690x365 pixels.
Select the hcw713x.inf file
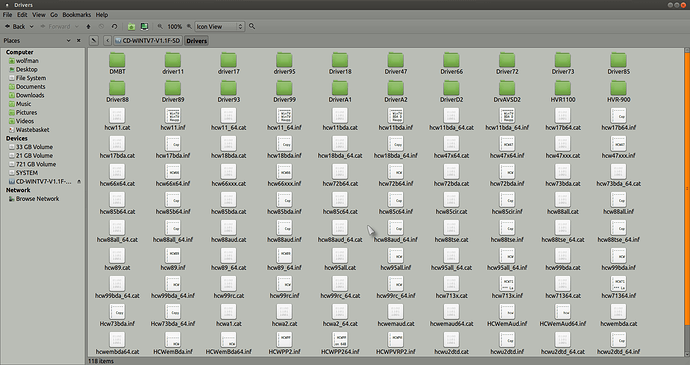click(x=507, y=288)
